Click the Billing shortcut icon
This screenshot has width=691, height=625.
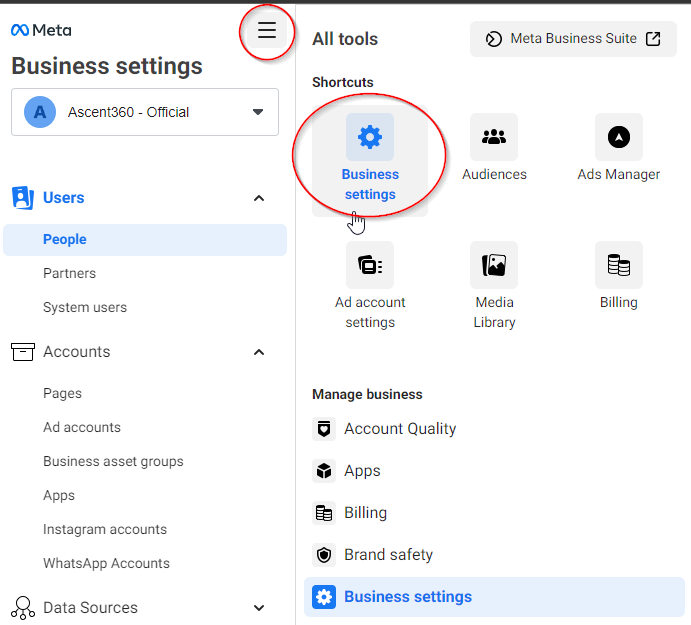coord(618,266)
